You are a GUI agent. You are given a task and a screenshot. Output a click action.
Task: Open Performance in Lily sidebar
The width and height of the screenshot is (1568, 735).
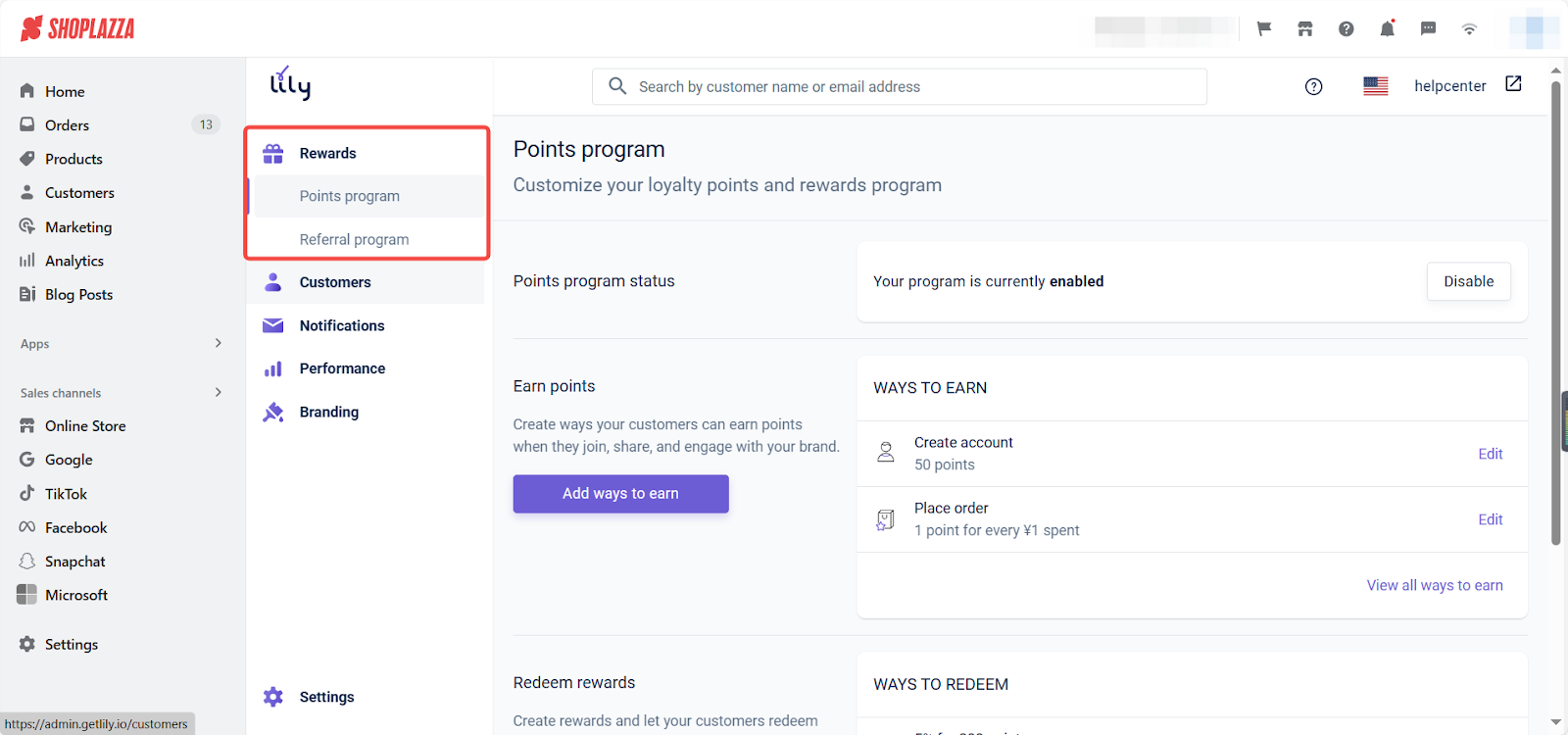[x=342, y=368]
